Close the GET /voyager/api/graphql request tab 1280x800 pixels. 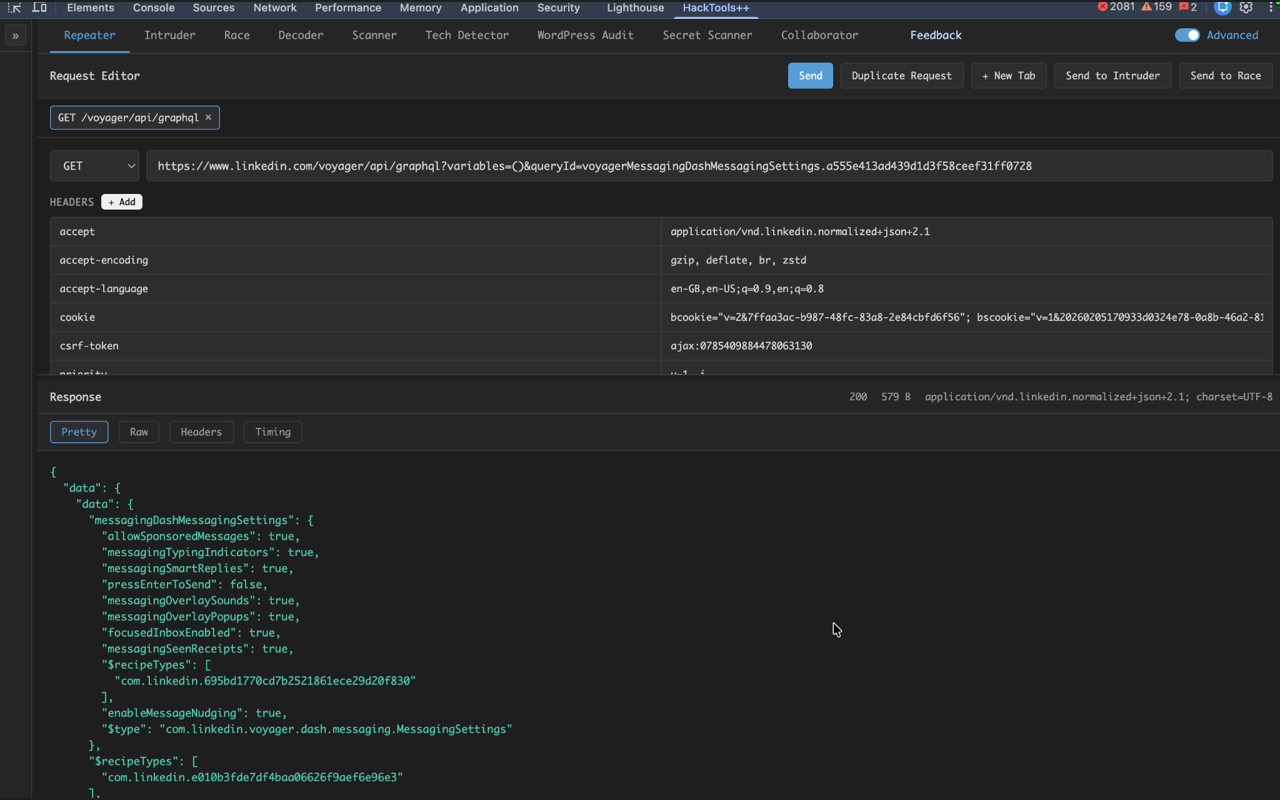tap(208, 117)
